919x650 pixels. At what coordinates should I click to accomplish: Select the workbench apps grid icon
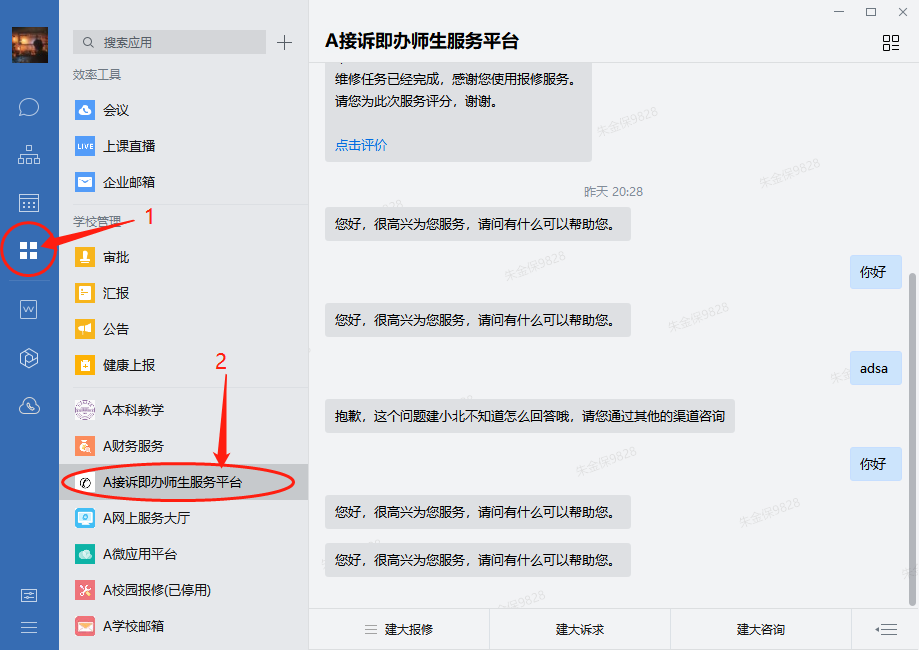pyautogui.click(x=29, y=250)
